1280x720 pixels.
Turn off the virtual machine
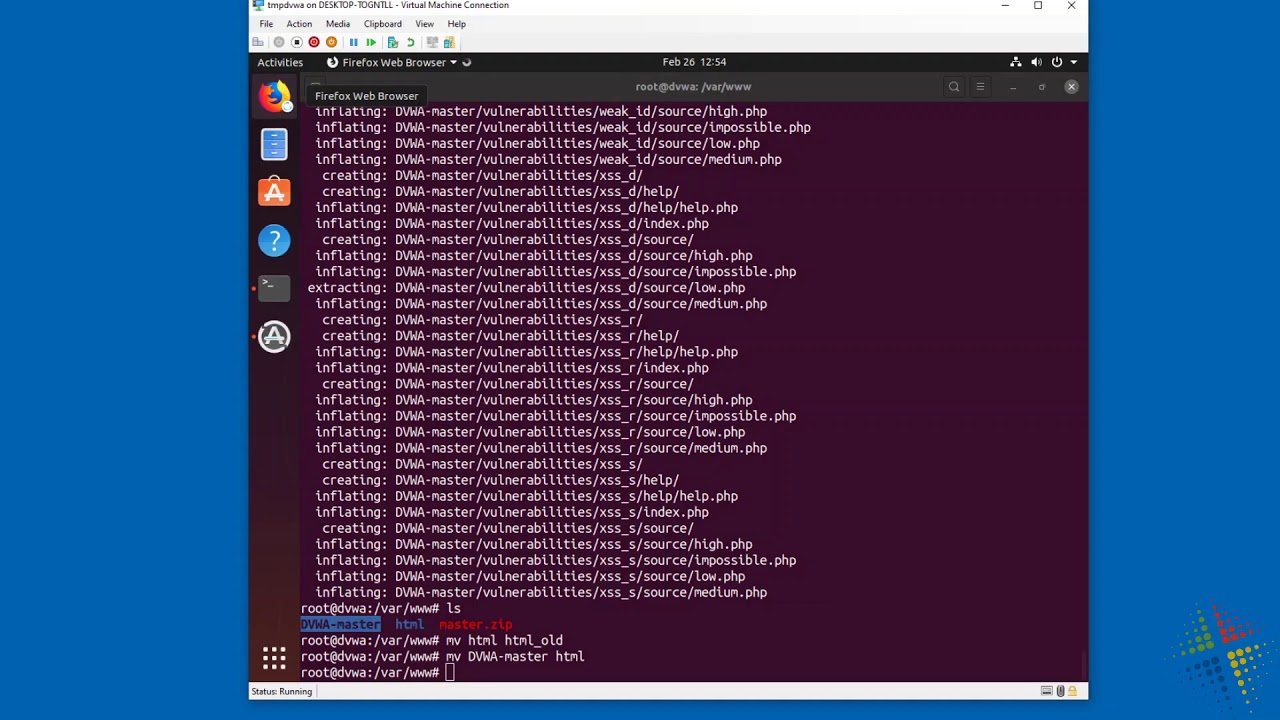tap(296, 42)
